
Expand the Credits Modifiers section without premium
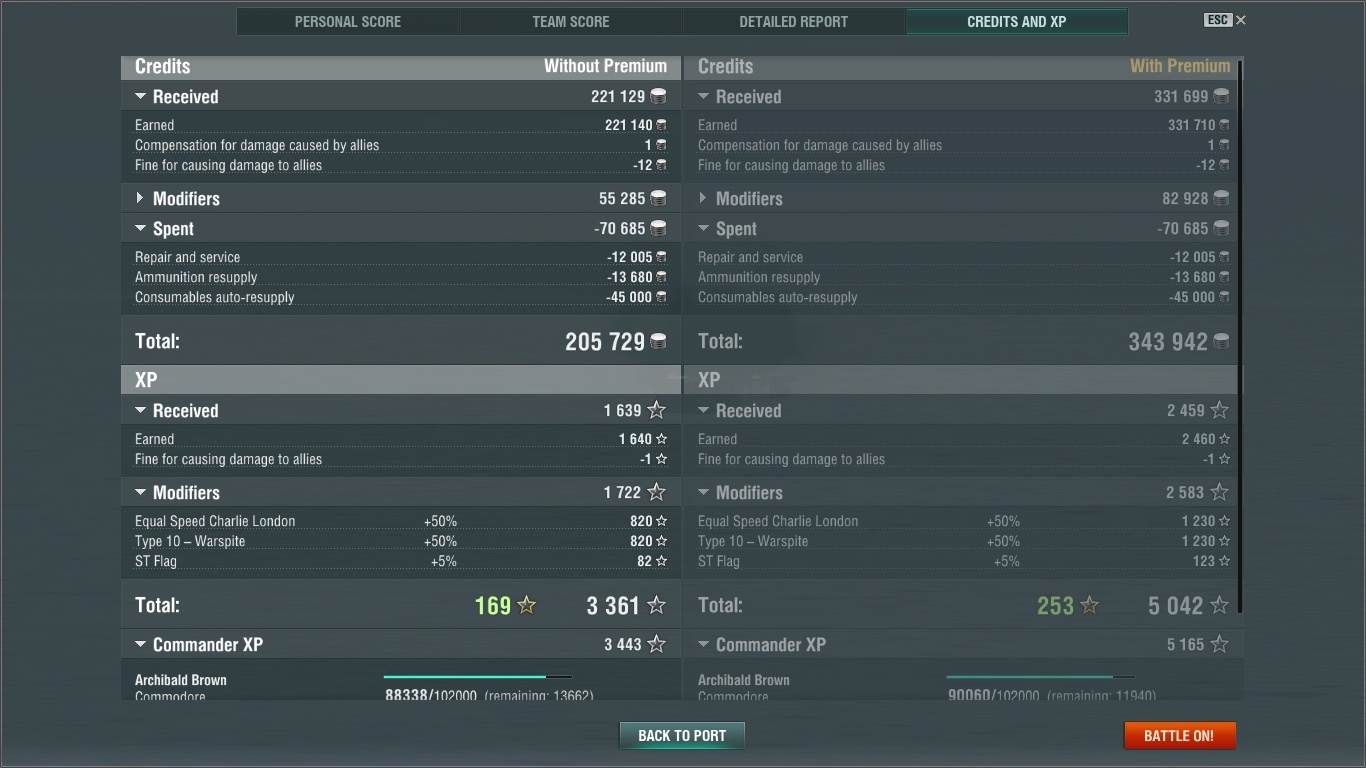140,199
